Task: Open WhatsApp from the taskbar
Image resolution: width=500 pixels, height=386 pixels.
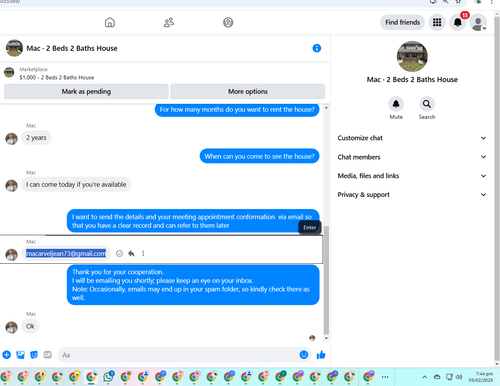Action: (x=108, y=377)
